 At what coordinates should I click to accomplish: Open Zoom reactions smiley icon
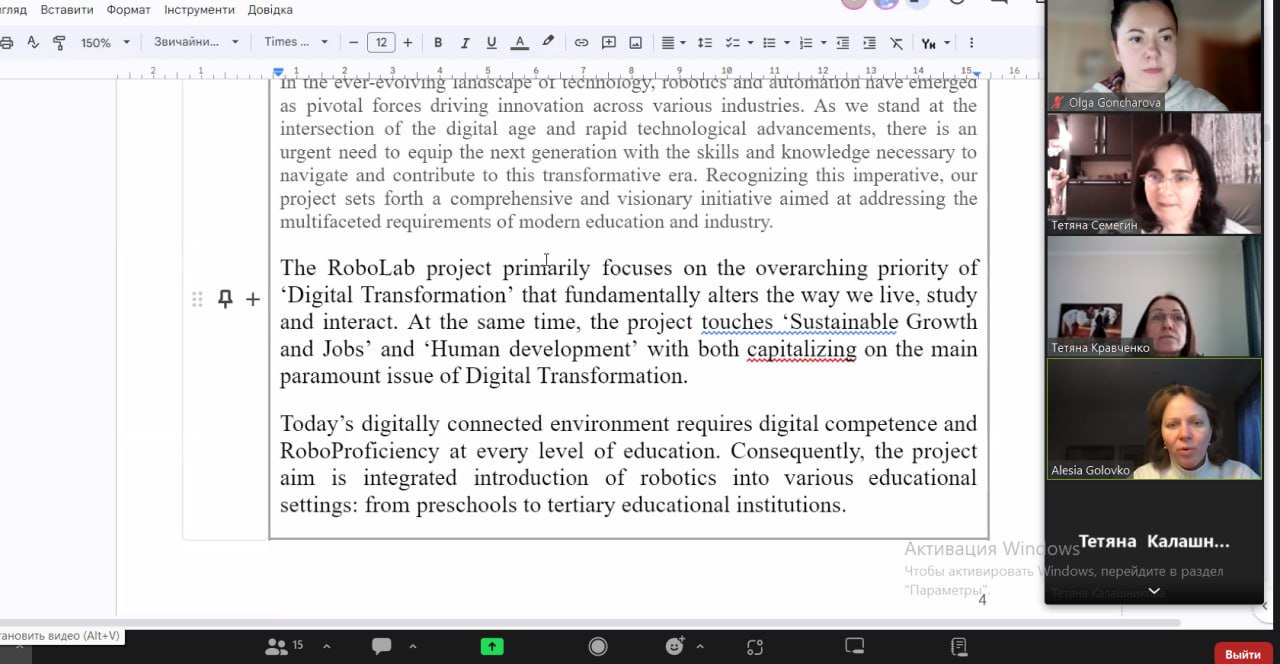(x=675, y=646)
